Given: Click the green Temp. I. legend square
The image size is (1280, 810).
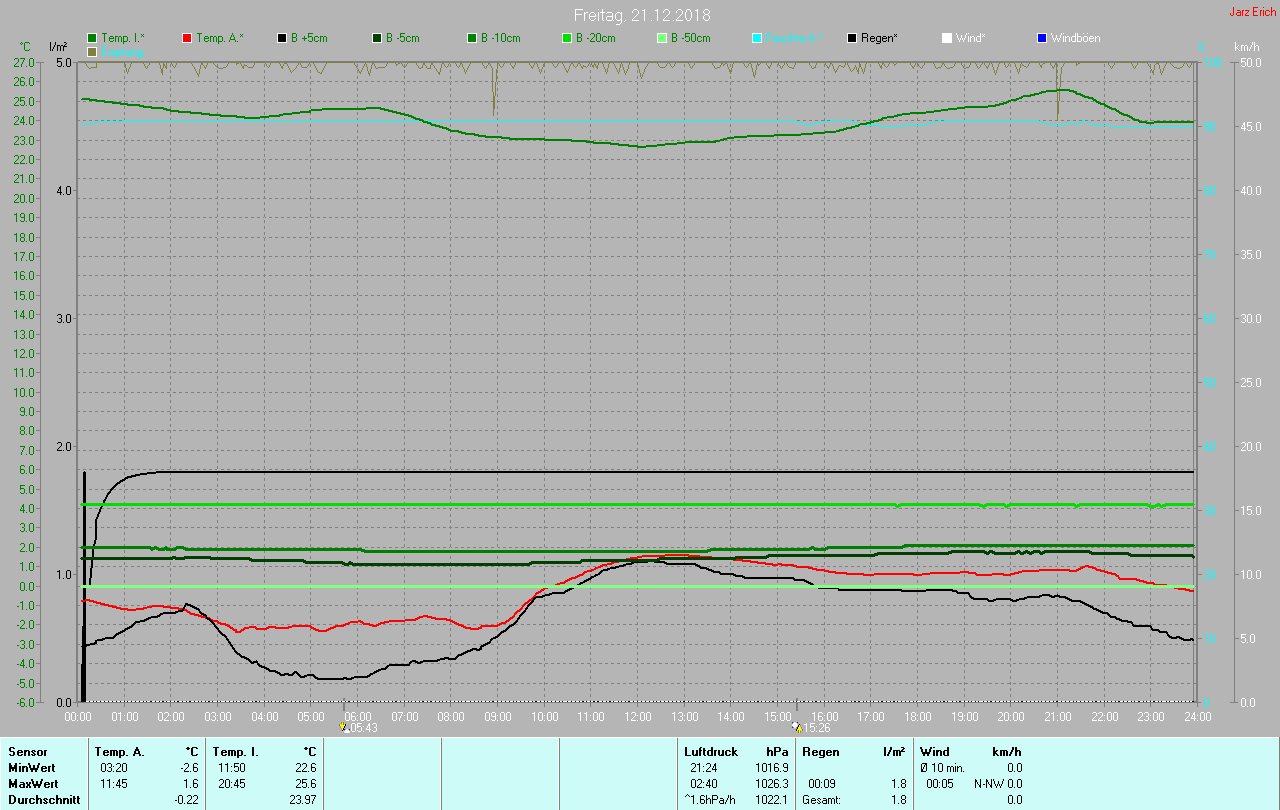Looking at the screenshot, I should coord(93,38).
